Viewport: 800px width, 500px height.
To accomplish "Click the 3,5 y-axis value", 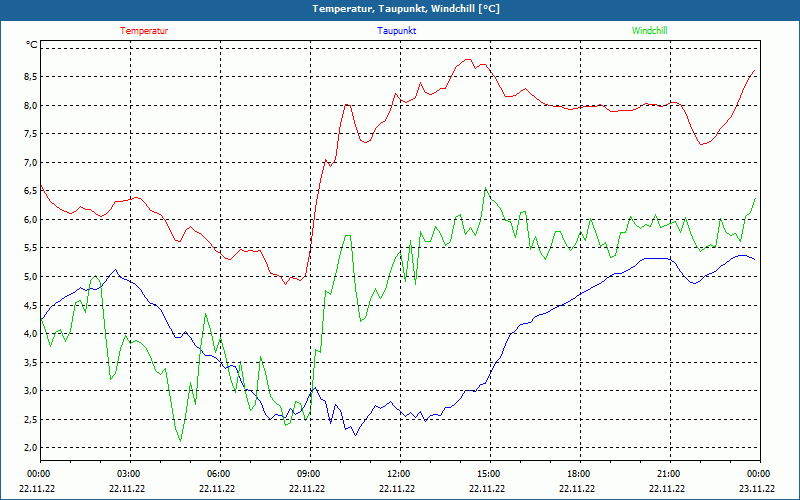I will point(30,362).
